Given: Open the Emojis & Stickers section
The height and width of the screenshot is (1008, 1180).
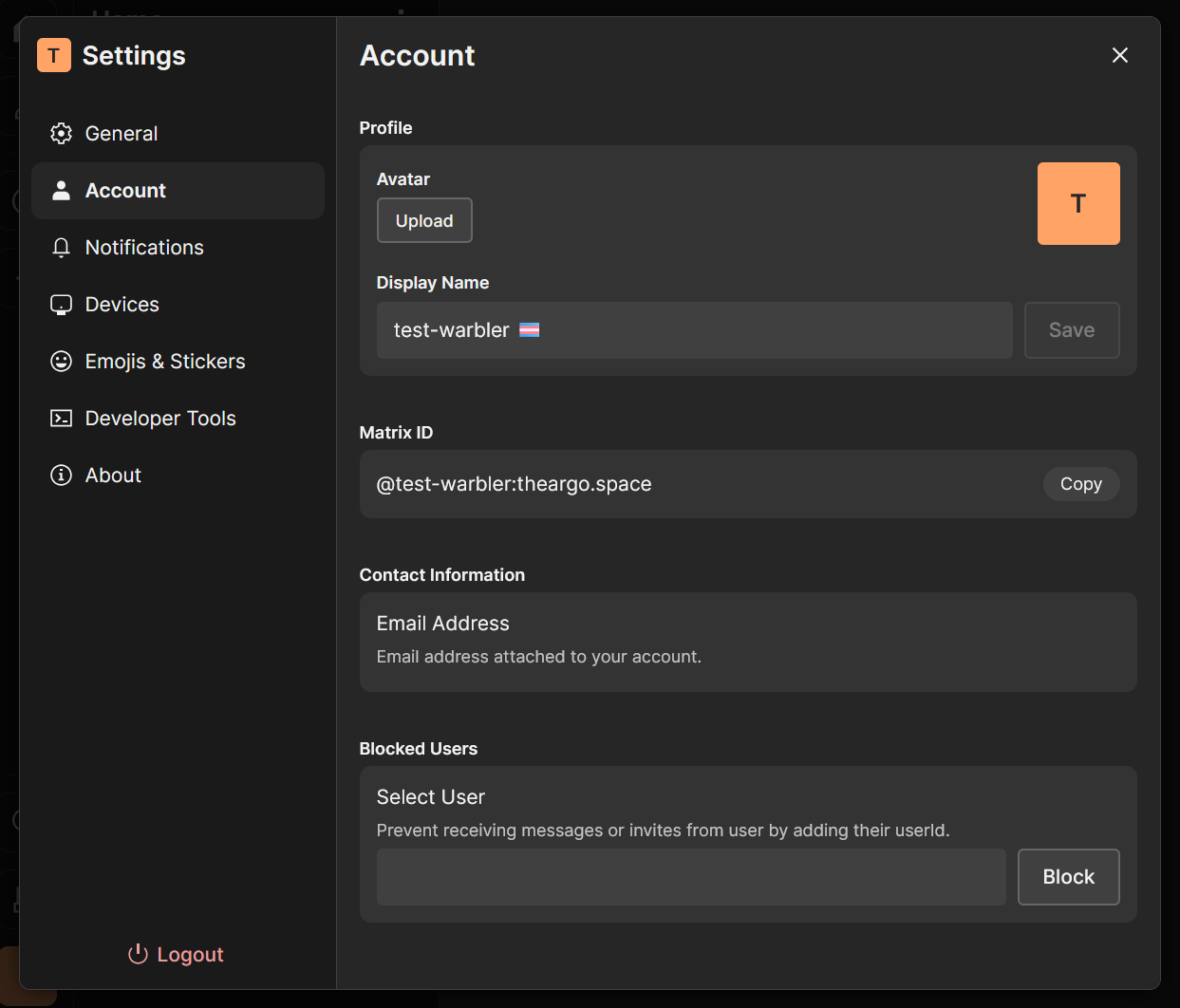Looking at the screenshot, I should (x=164, y=361).
